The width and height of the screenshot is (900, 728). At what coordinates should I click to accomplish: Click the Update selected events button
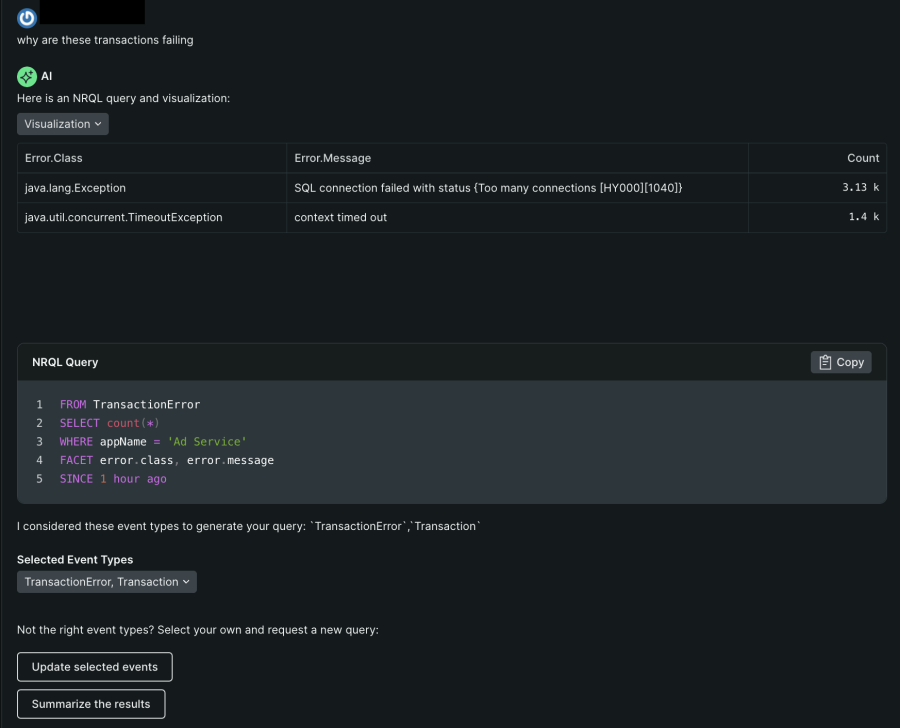coord(94,667)
